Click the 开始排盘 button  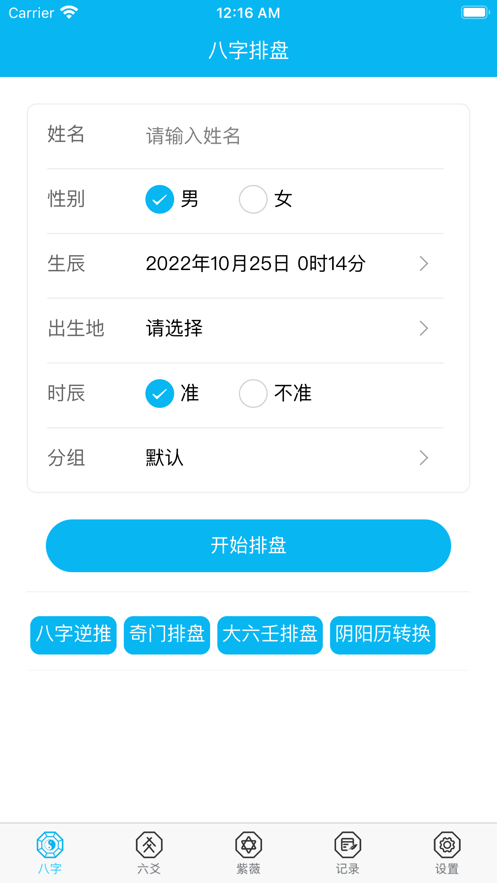coord(248,546)
